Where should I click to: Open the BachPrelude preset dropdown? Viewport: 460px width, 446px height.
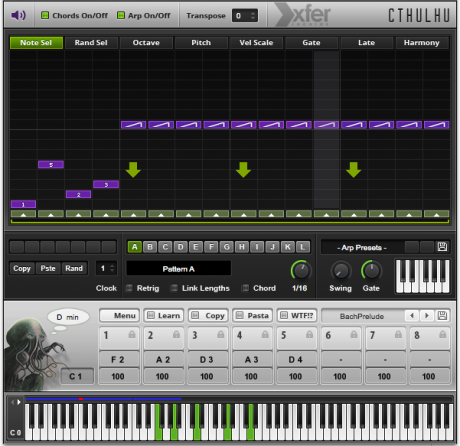(362, 316)
